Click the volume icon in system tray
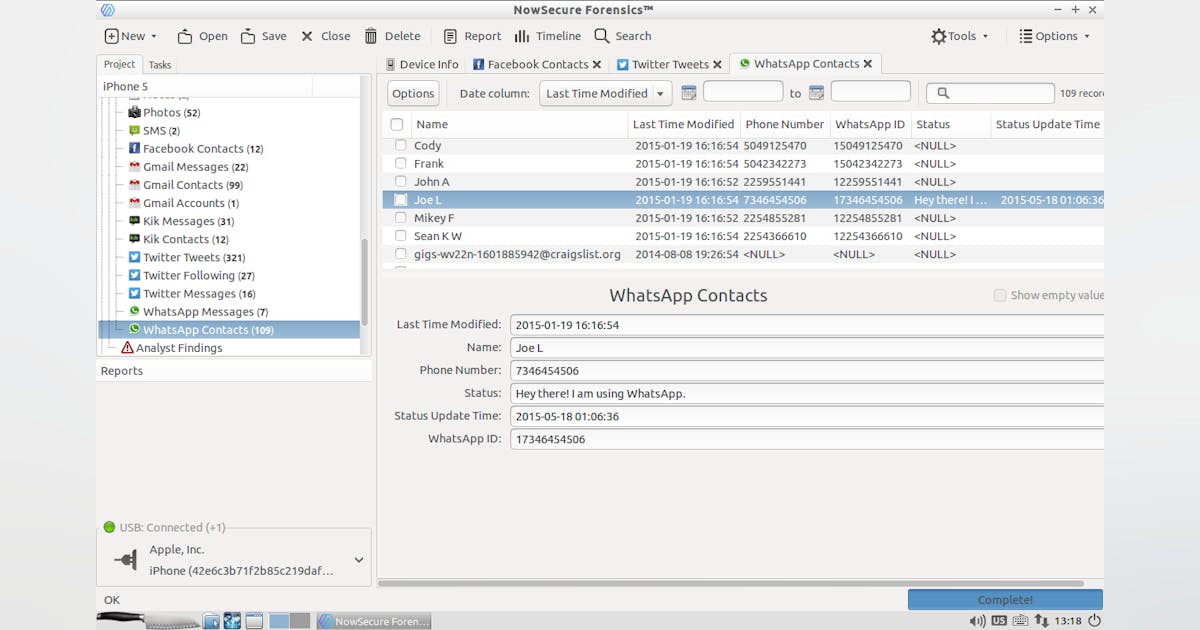 pos(976,621)
